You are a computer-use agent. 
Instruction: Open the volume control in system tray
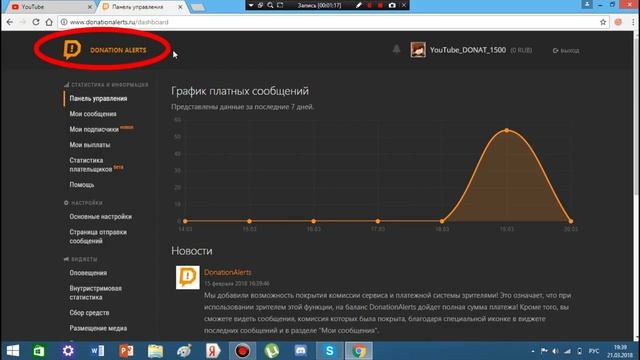pos(556,351)
